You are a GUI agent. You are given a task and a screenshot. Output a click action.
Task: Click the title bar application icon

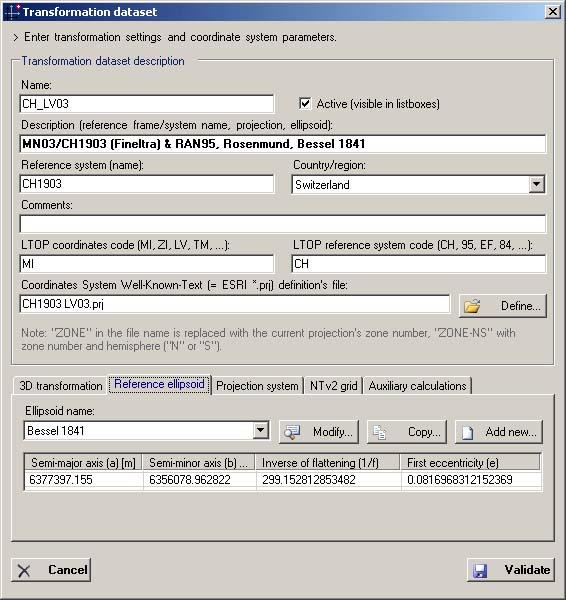tap(12, 11)
